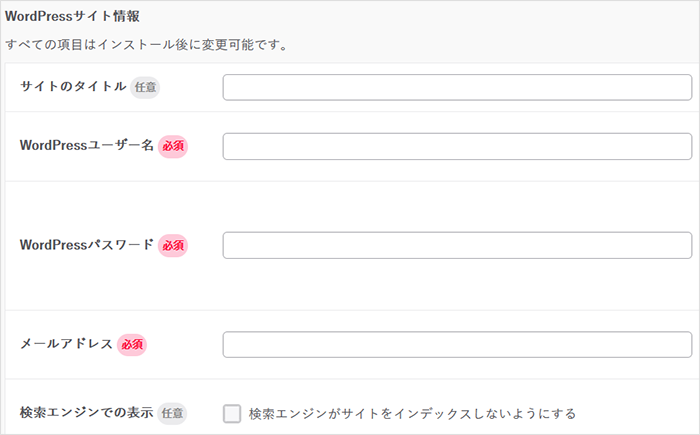Click the WordPressパスワード input field
Image resolution: width=700 pixels, height=435 pixels.
tap(457, 245)
